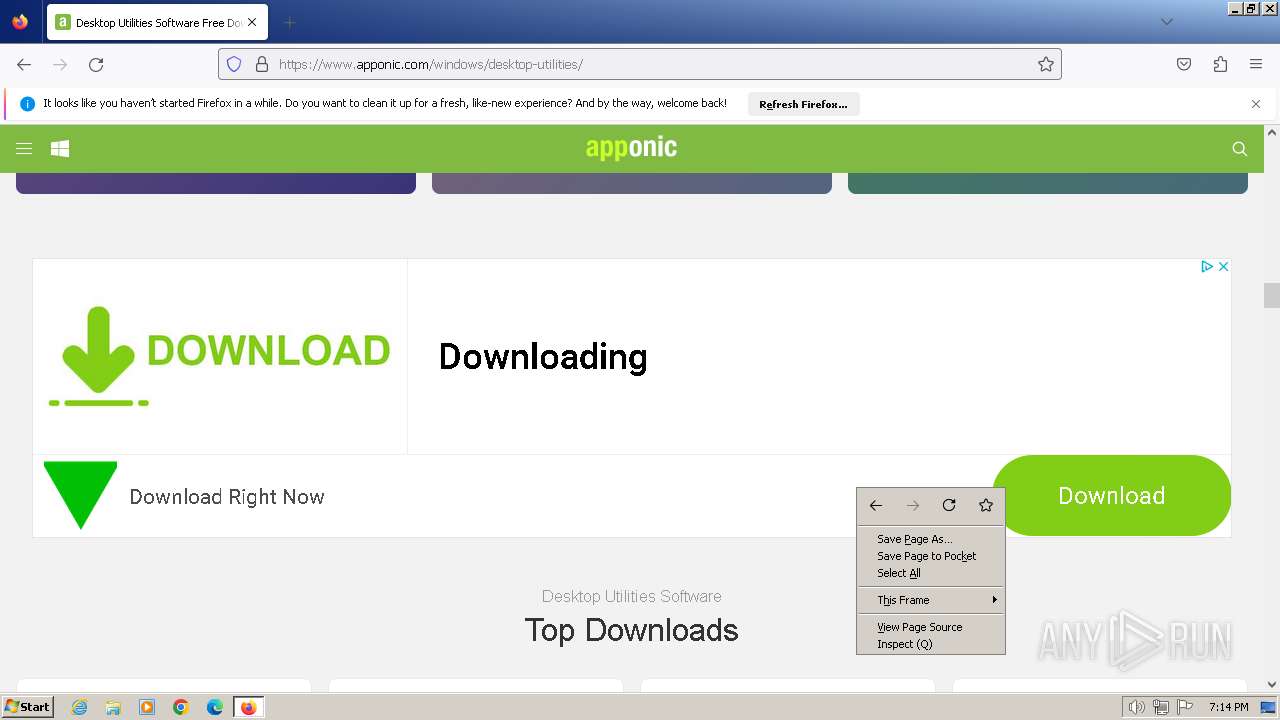Click the Firefox back navigation arrow

(24, 64)
